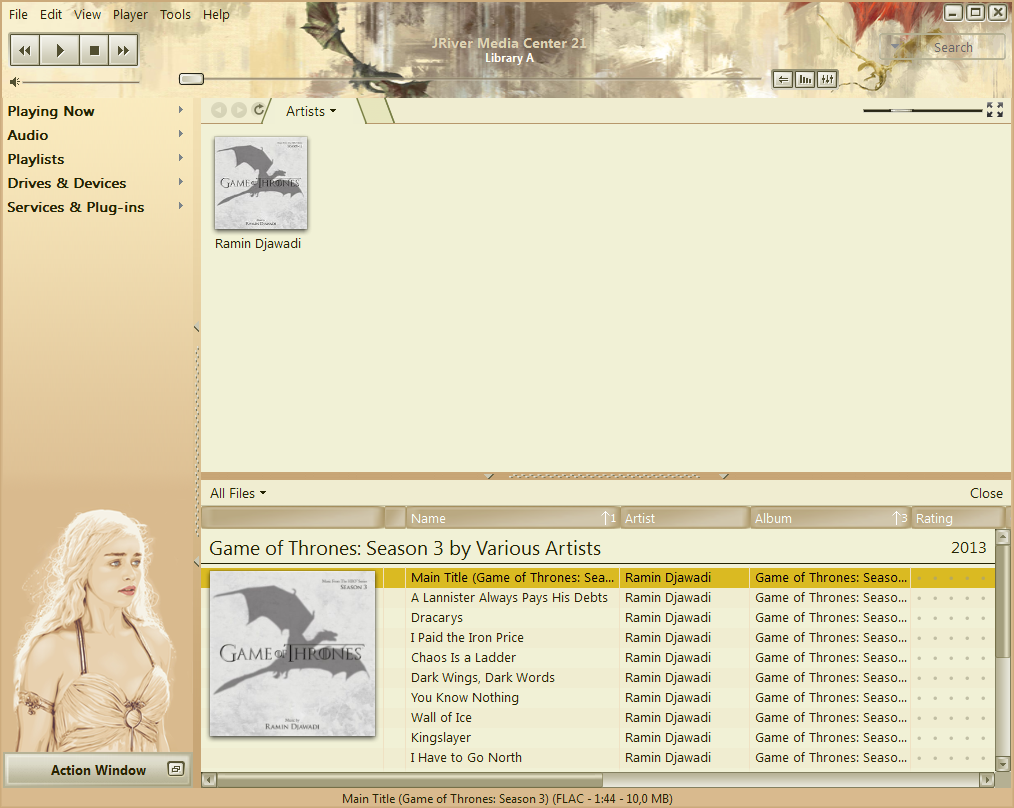Open the search options dropdown arrow
The width and height of the screenshot is (1014, 808).
895,47
